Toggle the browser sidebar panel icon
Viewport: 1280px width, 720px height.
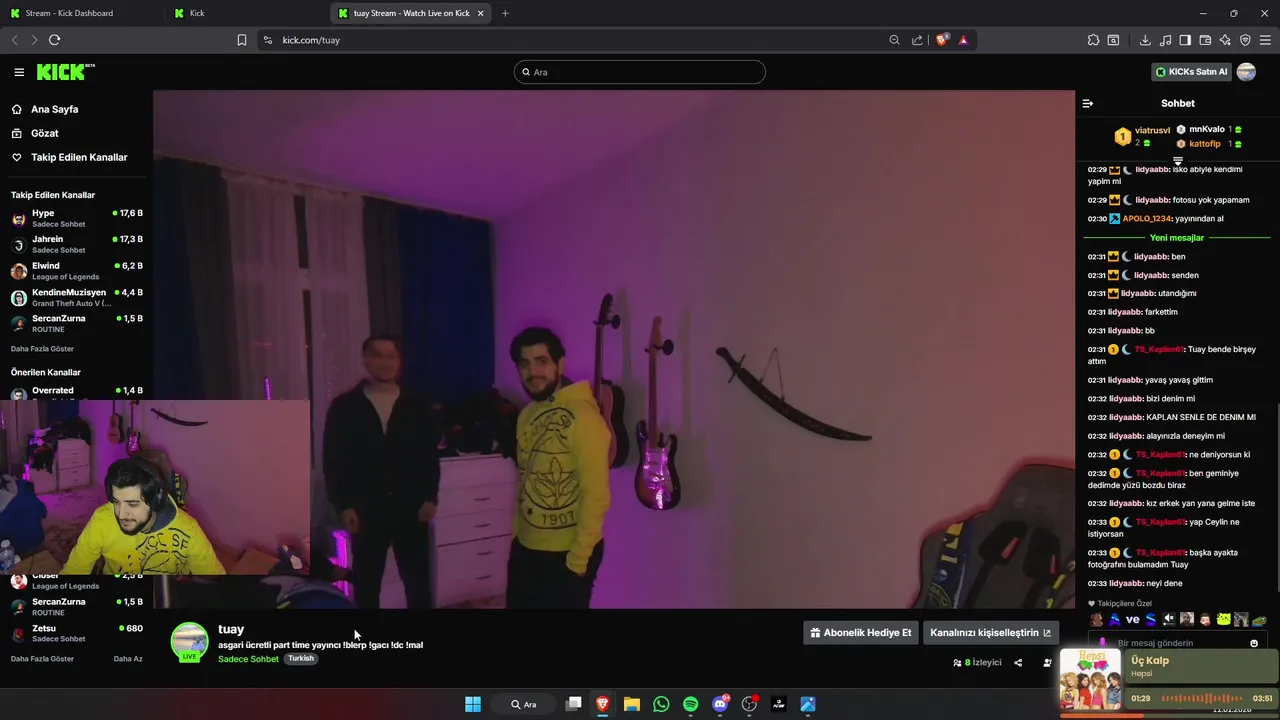tap(1185, 40)
